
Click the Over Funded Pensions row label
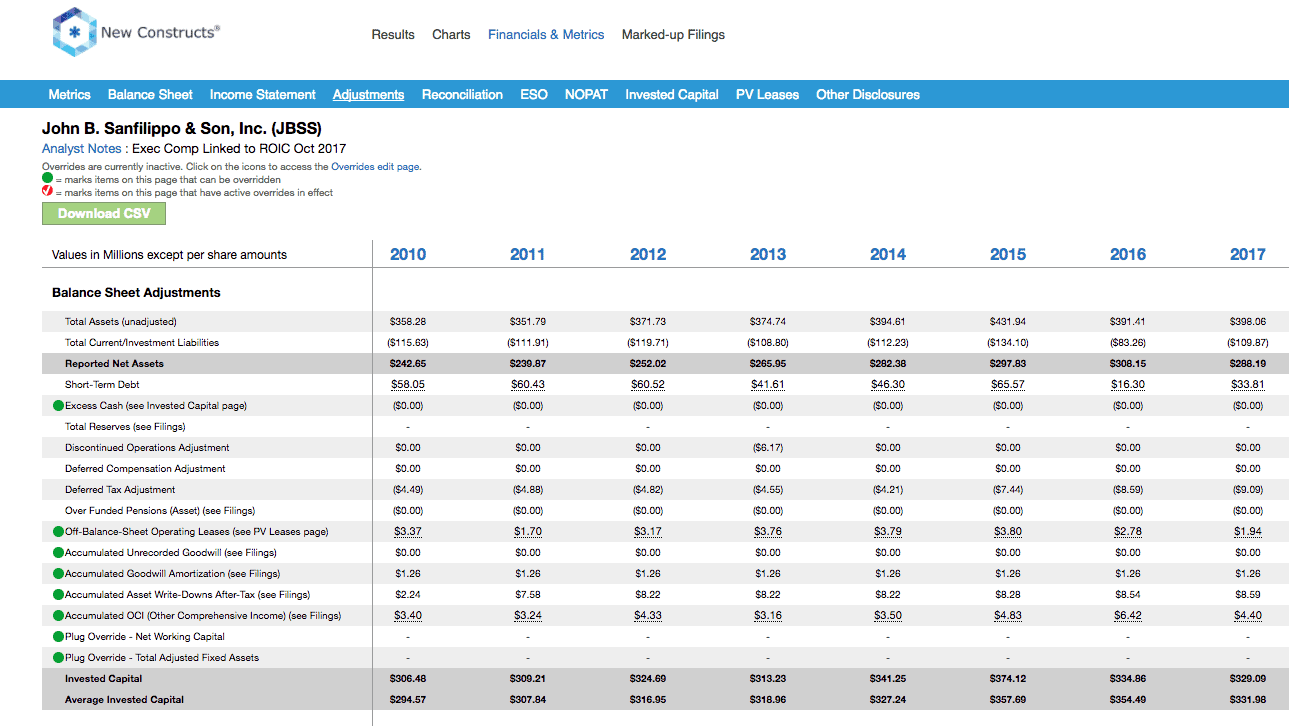tap(160, 511)
